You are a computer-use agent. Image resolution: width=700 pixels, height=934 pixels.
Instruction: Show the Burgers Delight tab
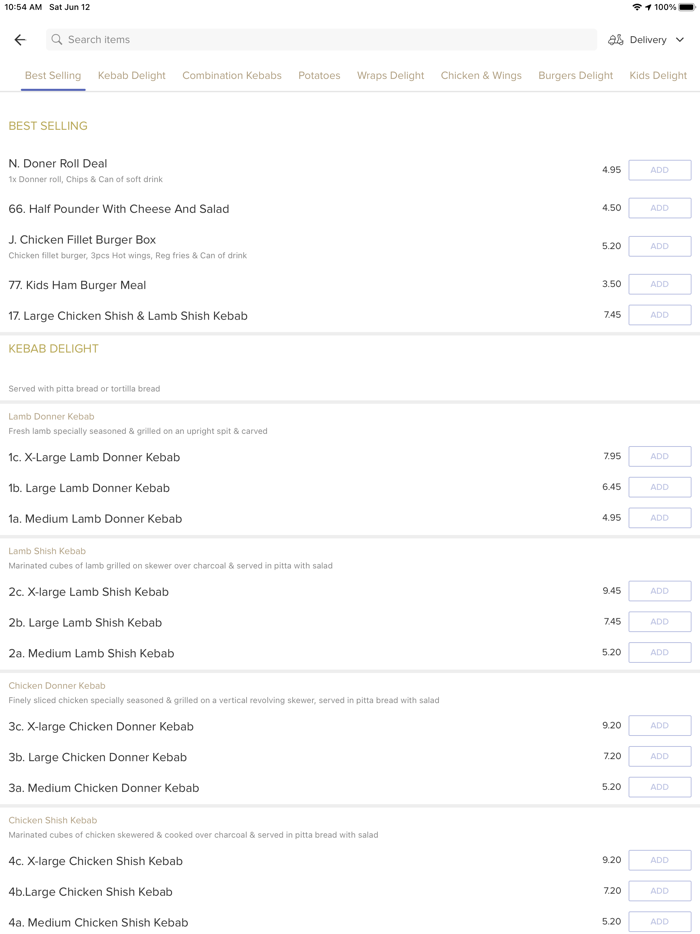coord(575,75)
